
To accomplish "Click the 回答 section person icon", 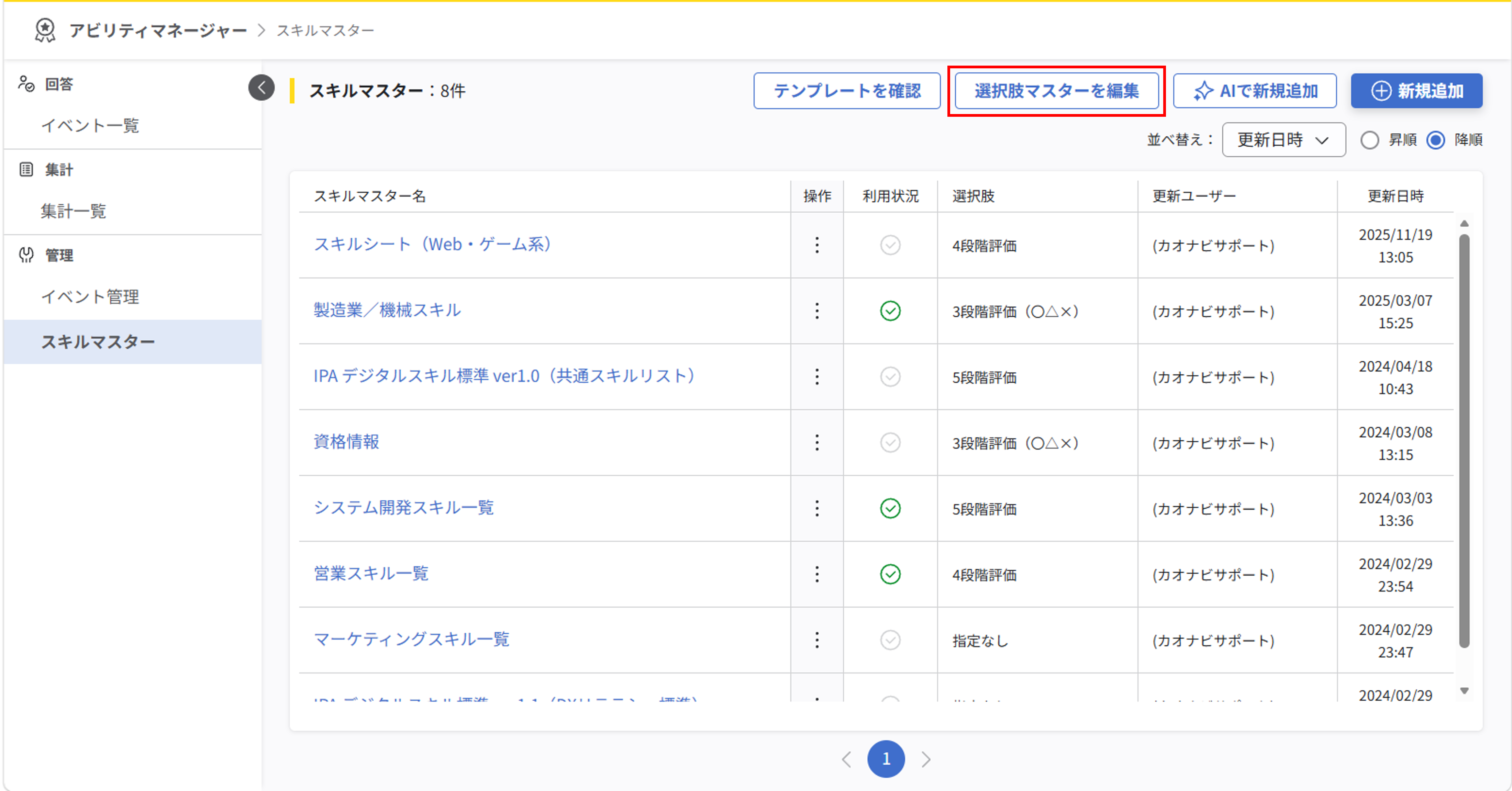I will click(x=26, y=84).
